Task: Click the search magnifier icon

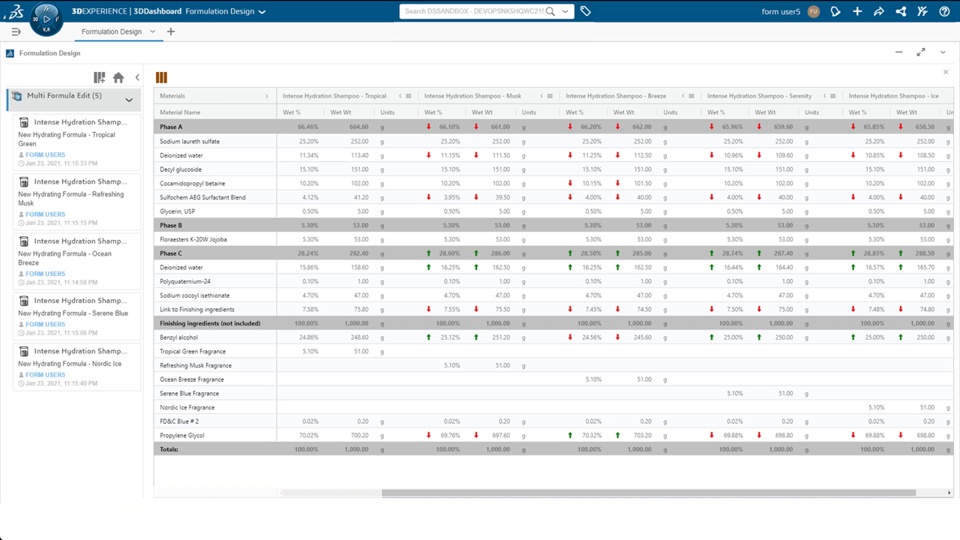Action: click(x=550, y=11)
